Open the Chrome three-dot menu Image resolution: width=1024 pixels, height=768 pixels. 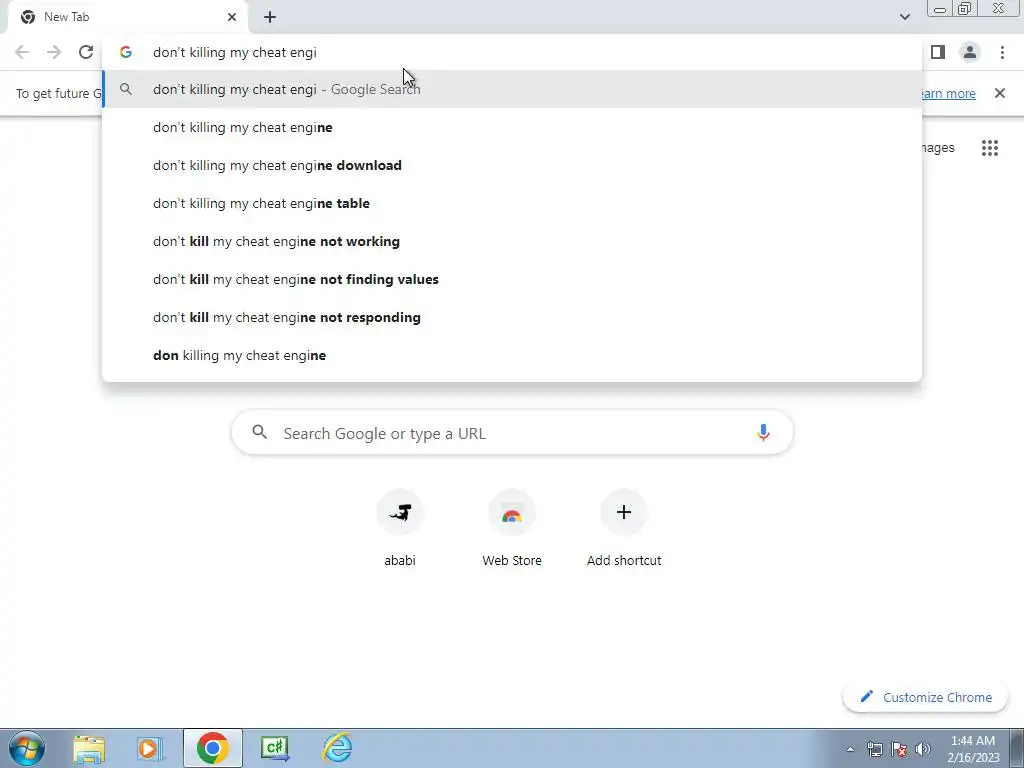click(x=1002, y=52)
